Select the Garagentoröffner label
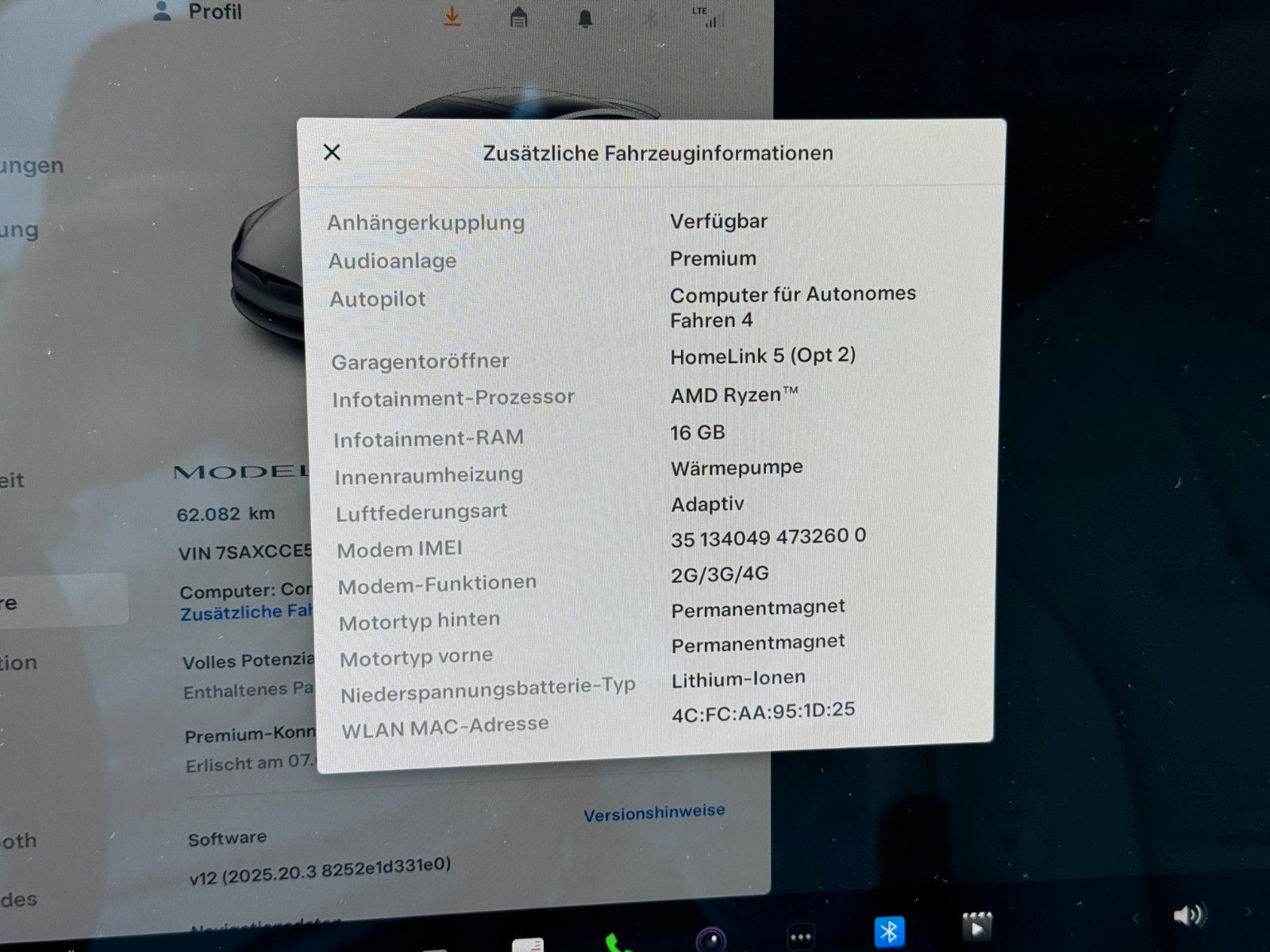The width and height of the screenshot is (1270, 952). tap(420, 362)
